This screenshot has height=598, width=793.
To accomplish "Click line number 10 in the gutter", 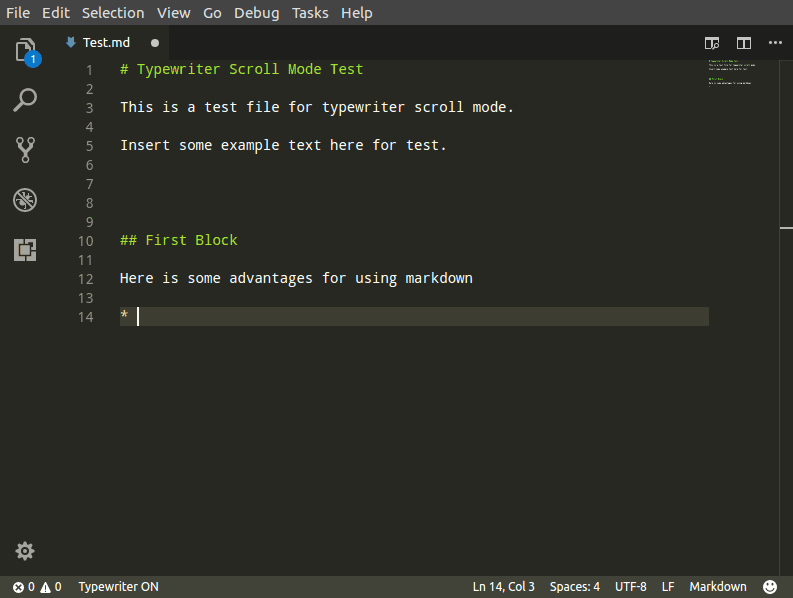I will click(x=85, y=241).
